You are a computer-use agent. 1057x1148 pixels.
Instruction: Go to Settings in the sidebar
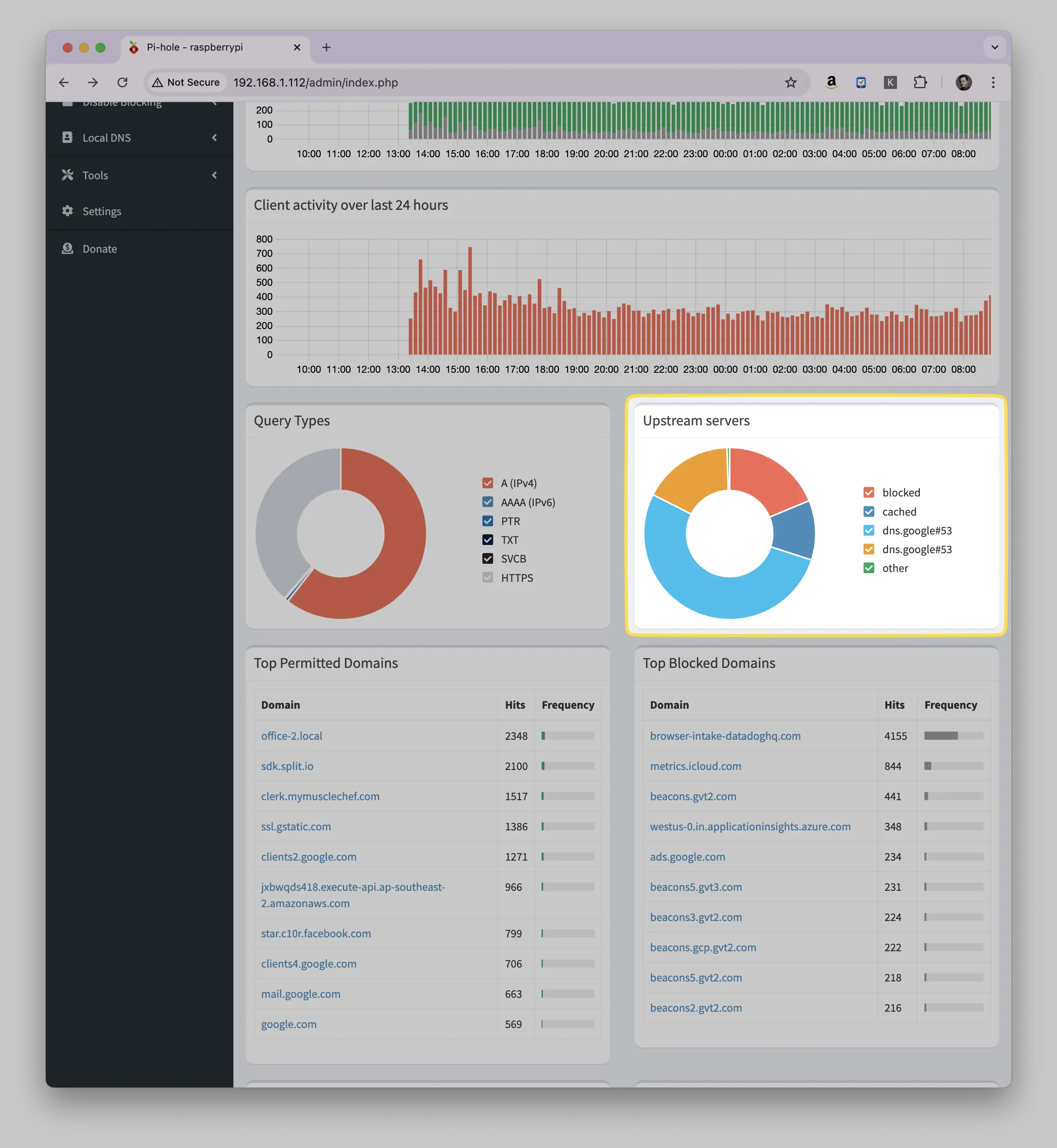[x=140, y=211]
